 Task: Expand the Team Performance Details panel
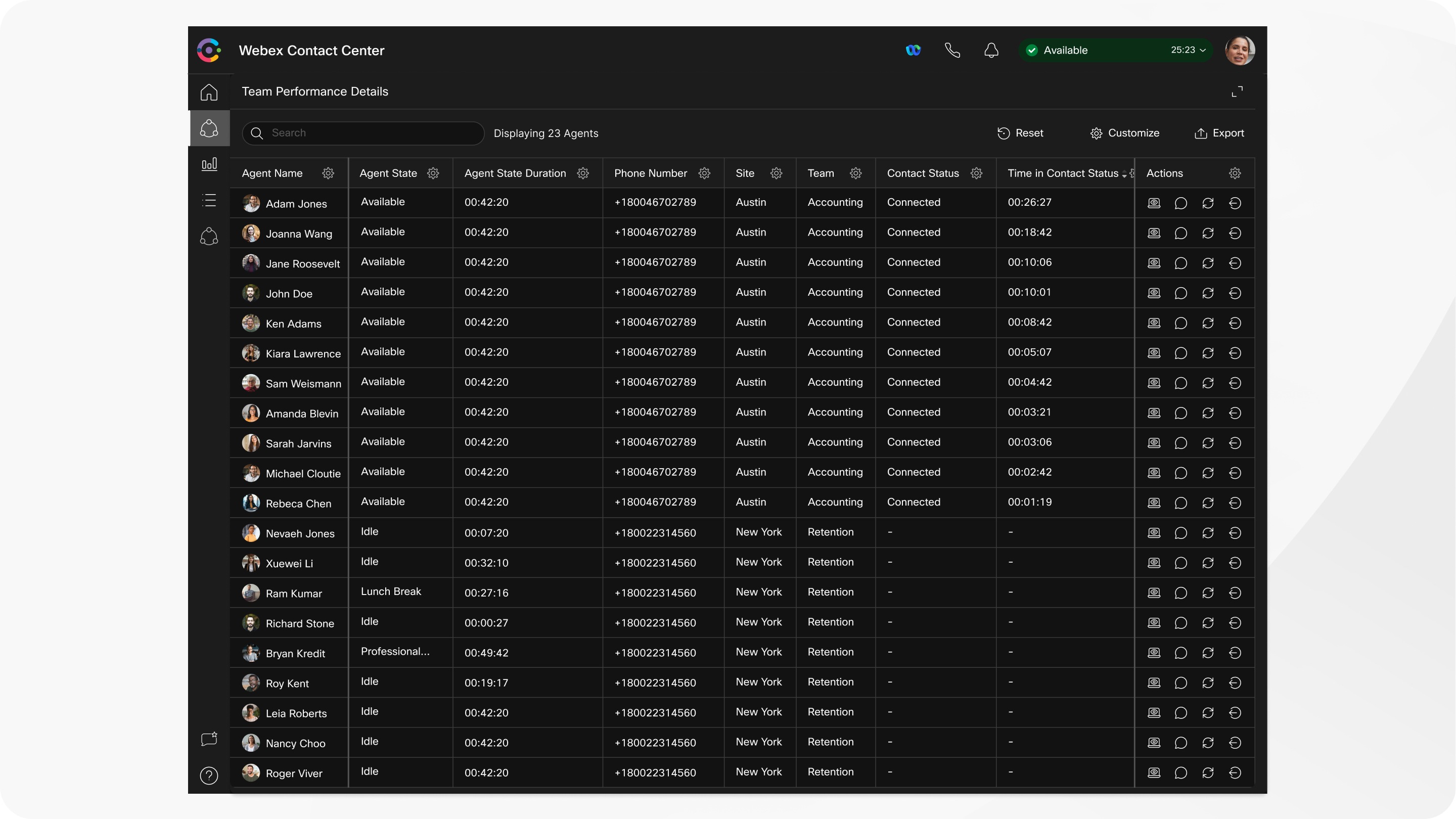click(1237, 92)
